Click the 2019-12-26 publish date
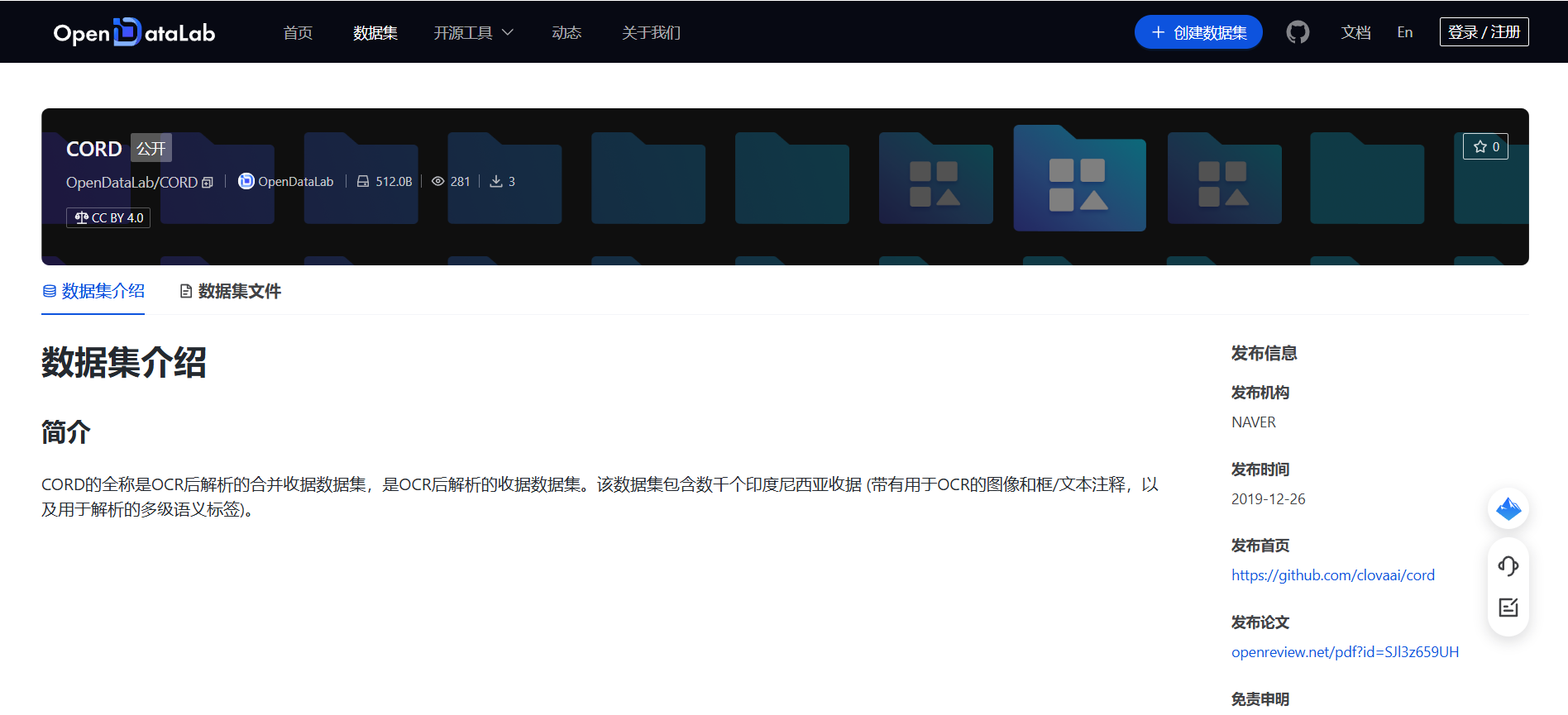Viewport: 1568px width, 715px height. [x=1268, y=499]
